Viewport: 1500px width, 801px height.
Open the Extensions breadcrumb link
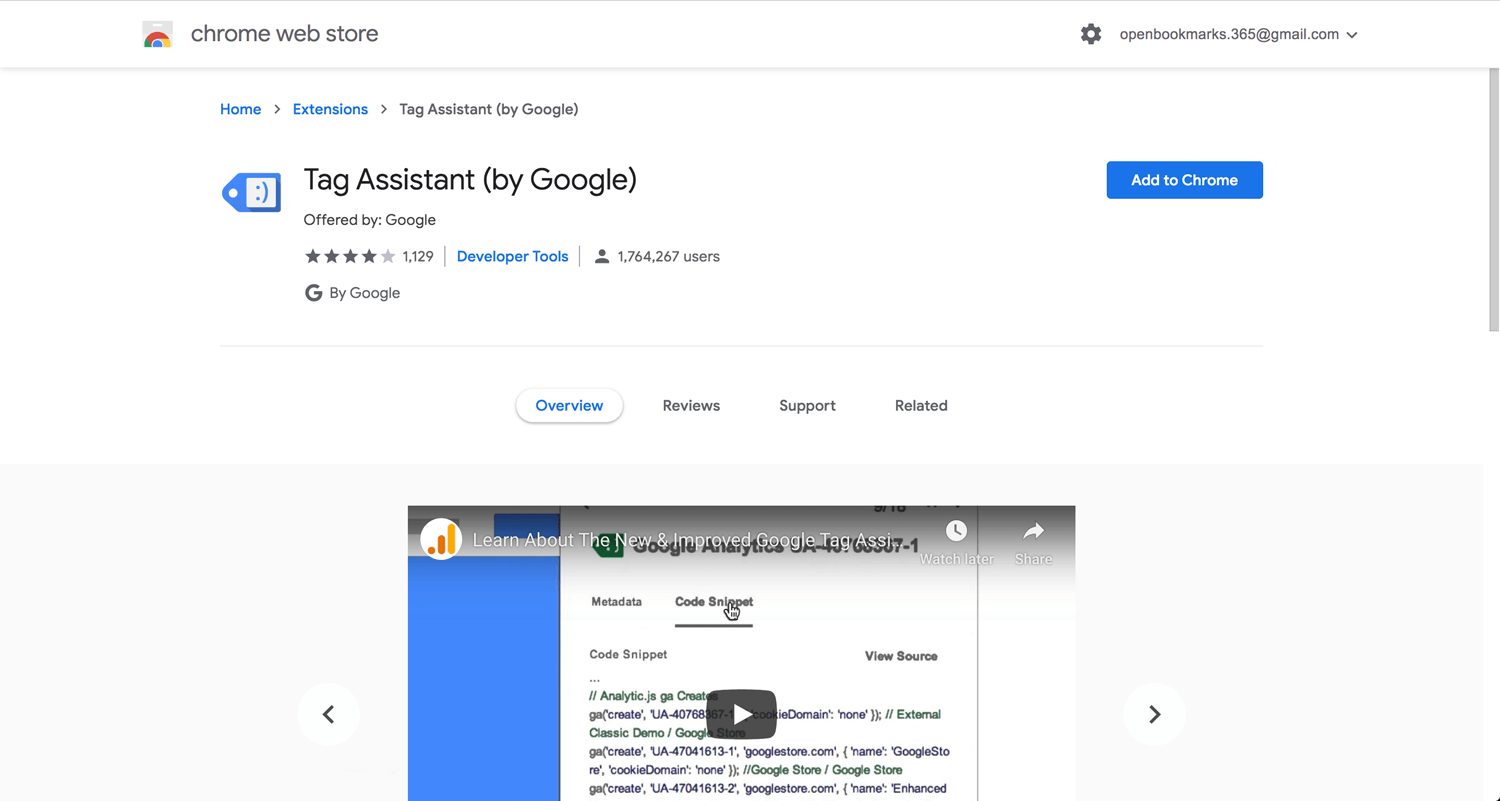(330, 109)
